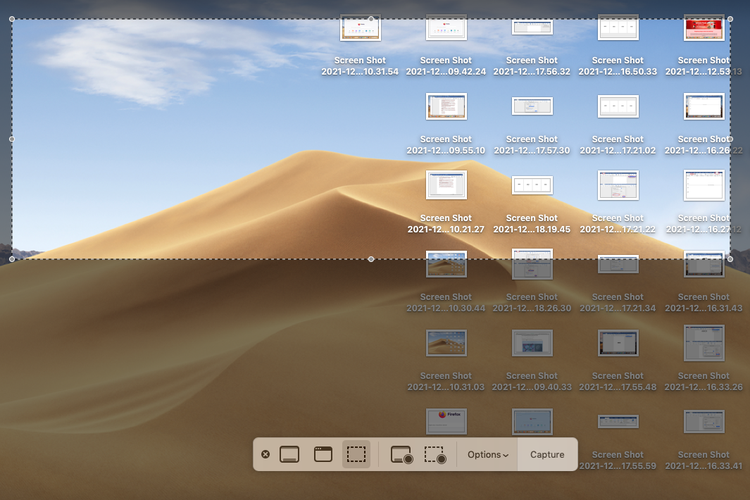This screenshot has width=750, height=500.
Task: Select the Screen Shot 17.21.22 file
Action: 618,185
